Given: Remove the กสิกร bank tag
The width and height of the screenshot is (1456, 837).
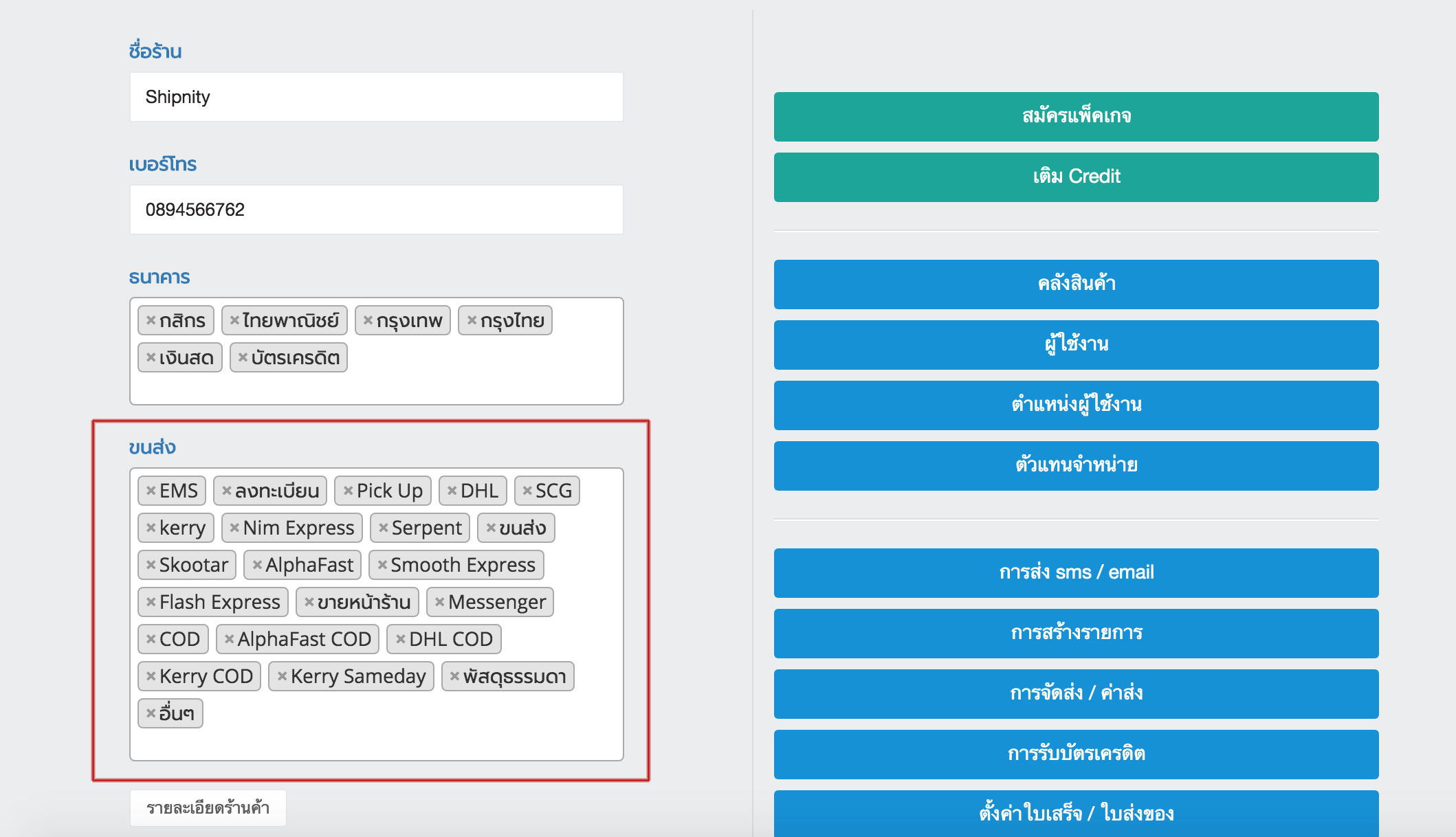Looking at the screenshot, I should [151, 320].
